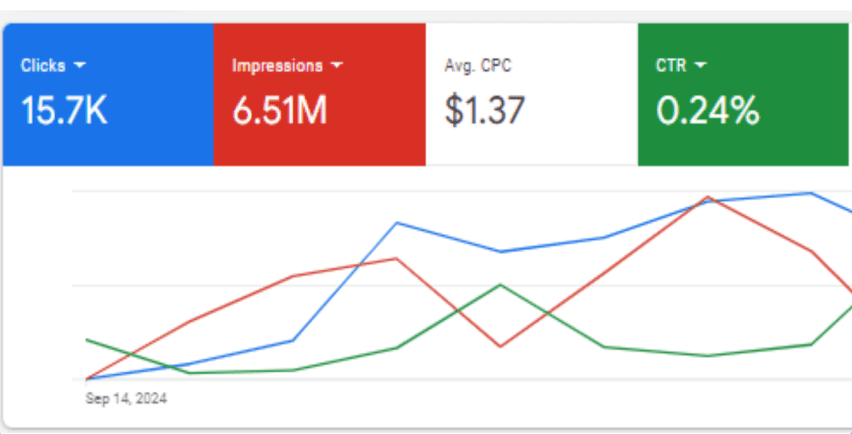Screen dimensions: 852x434
Task: Click the red Impressions line's highest peak
Action: tap(708, 197)
